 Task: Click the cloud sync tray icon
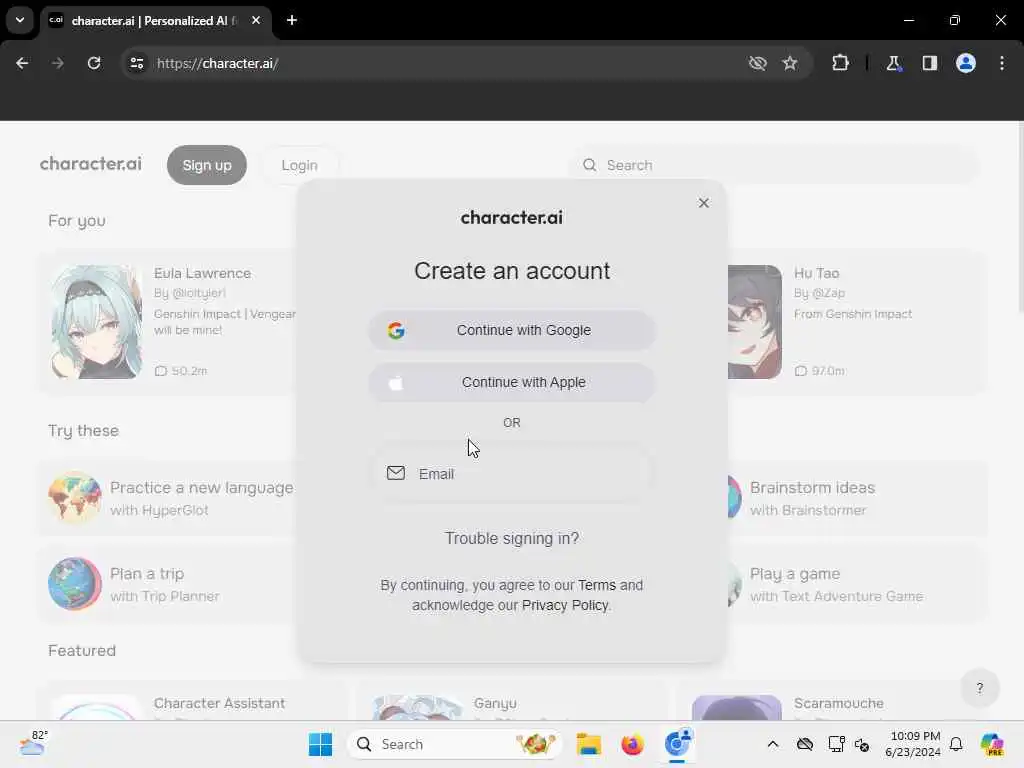(805, 744)
